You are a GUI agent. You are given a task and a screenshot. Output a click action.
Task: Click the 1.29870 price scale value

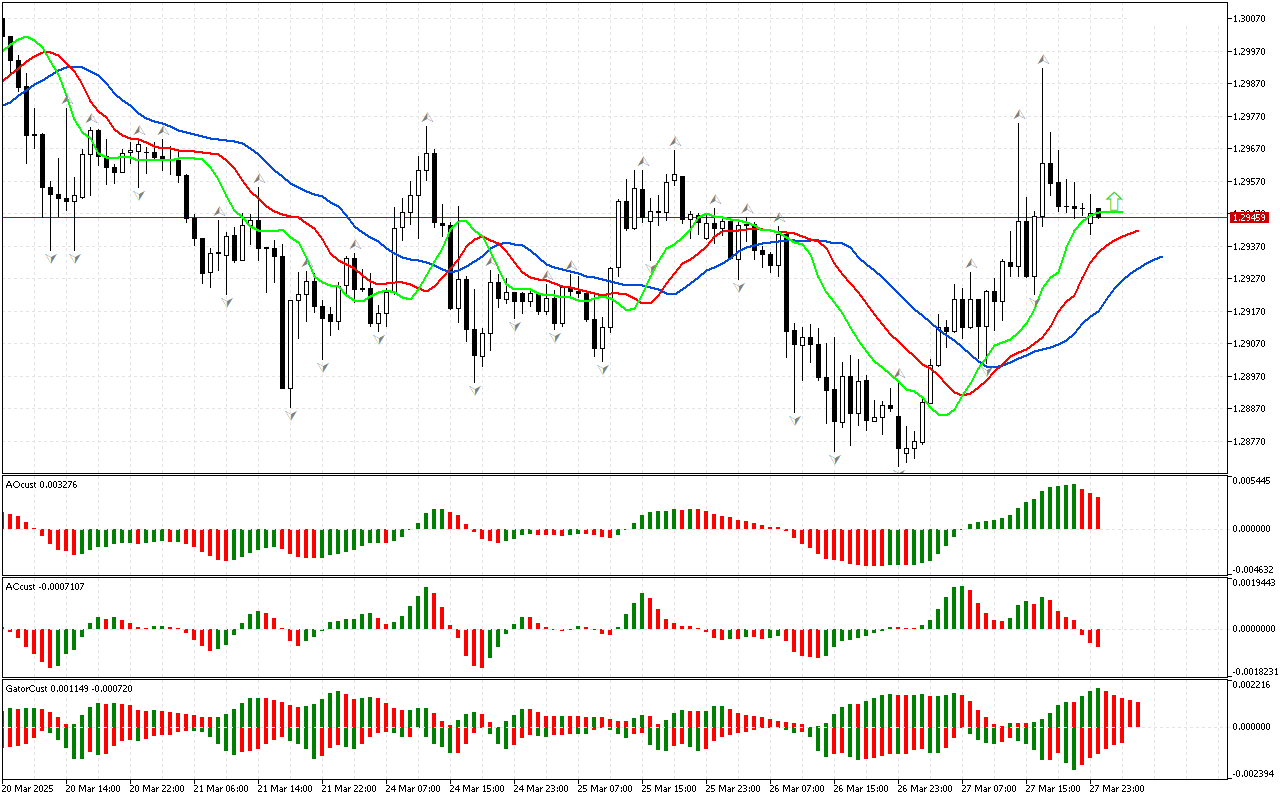[1250, 85]
